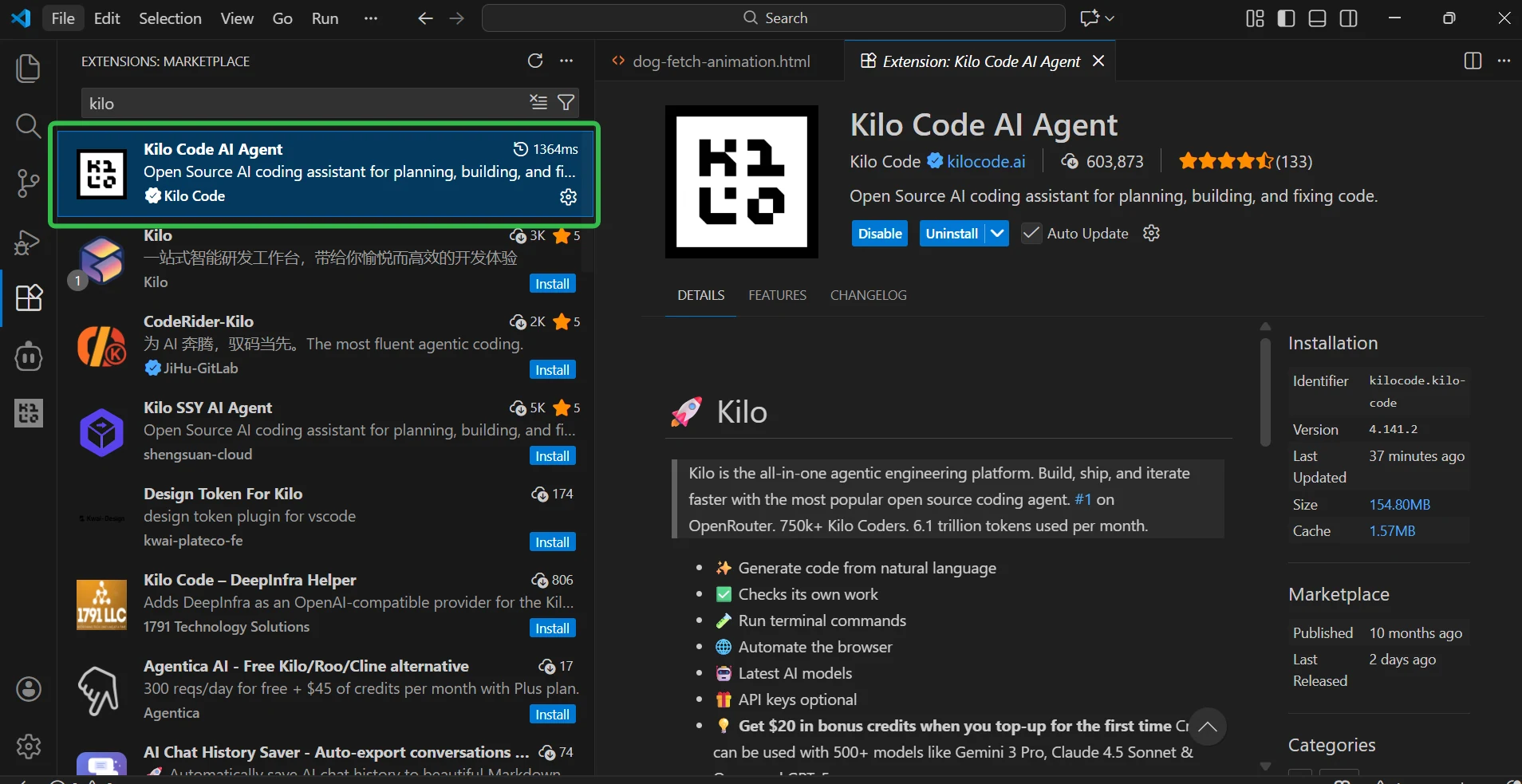This screenshot has width=1522, height=784.
Task: Go forward in navigation history
Action: 456,18
